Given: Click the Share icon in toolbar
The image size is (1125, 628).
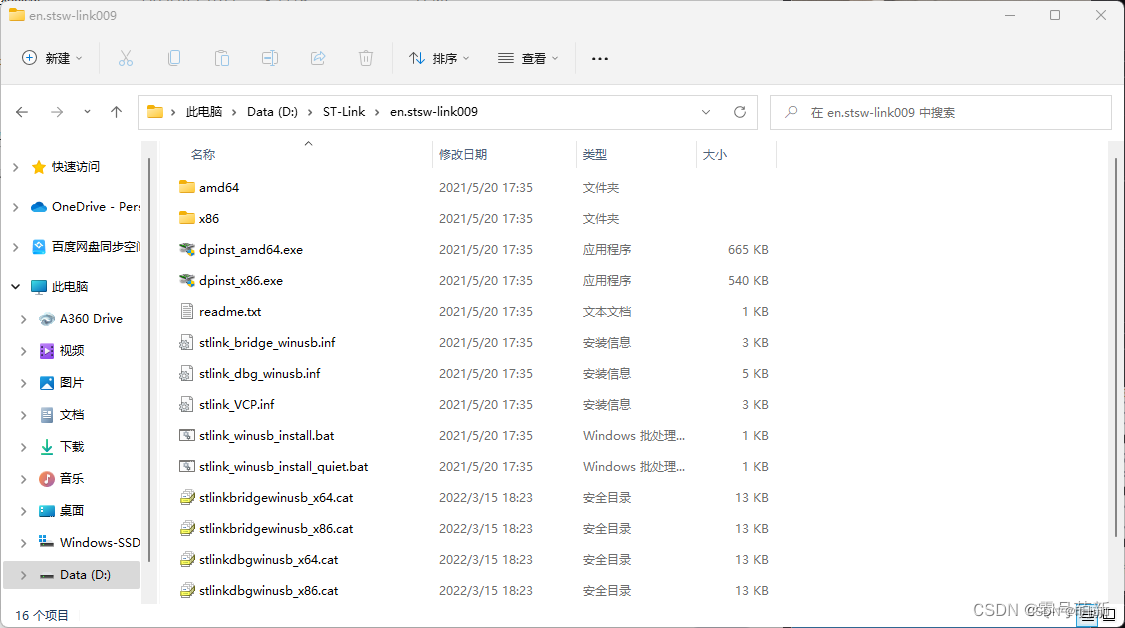Looking at the screenshot, I should tap(318, 58).
